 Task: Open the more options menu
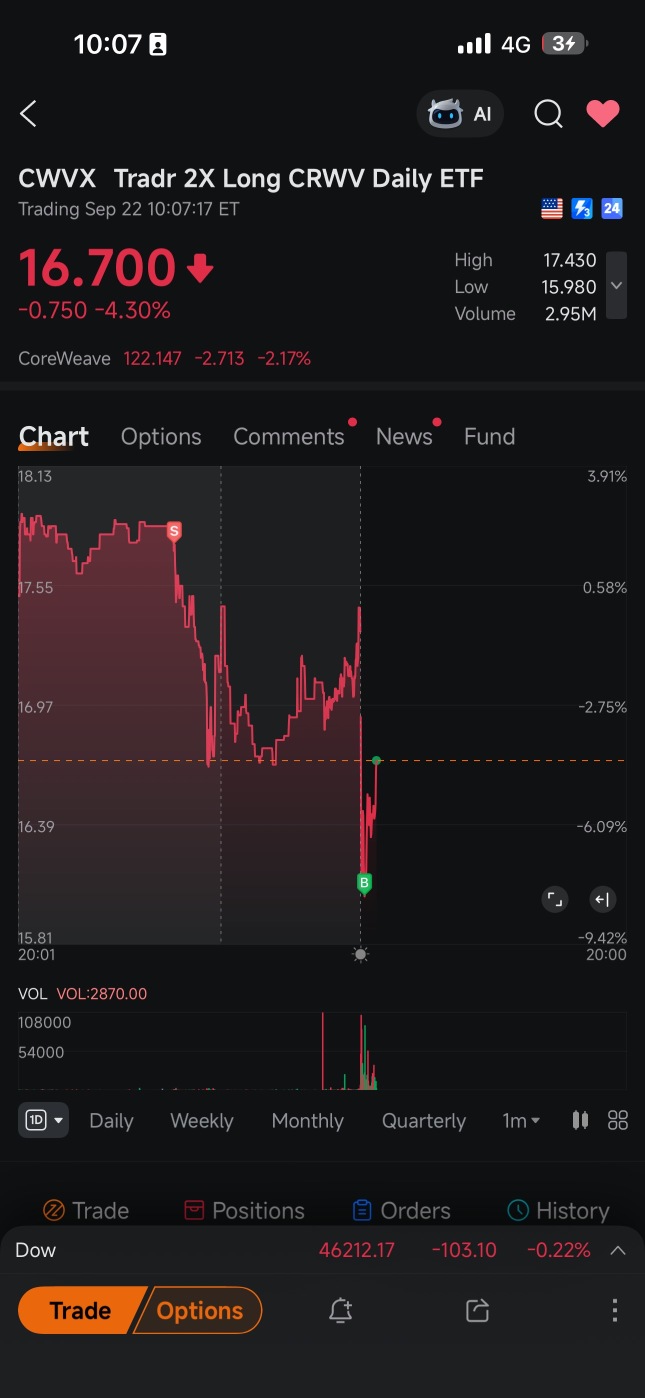pos(614,1310)
